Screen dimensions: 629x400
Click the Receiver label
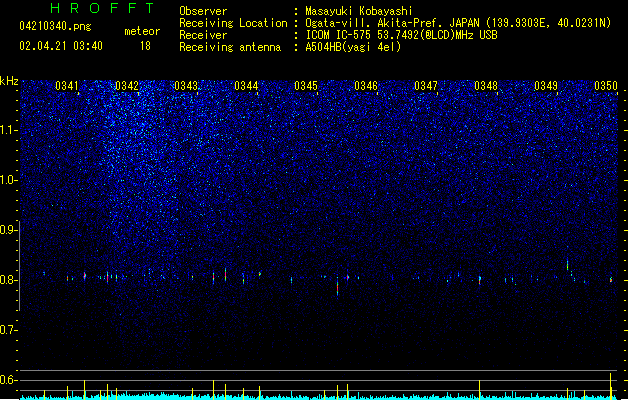[x=203, y=35]
